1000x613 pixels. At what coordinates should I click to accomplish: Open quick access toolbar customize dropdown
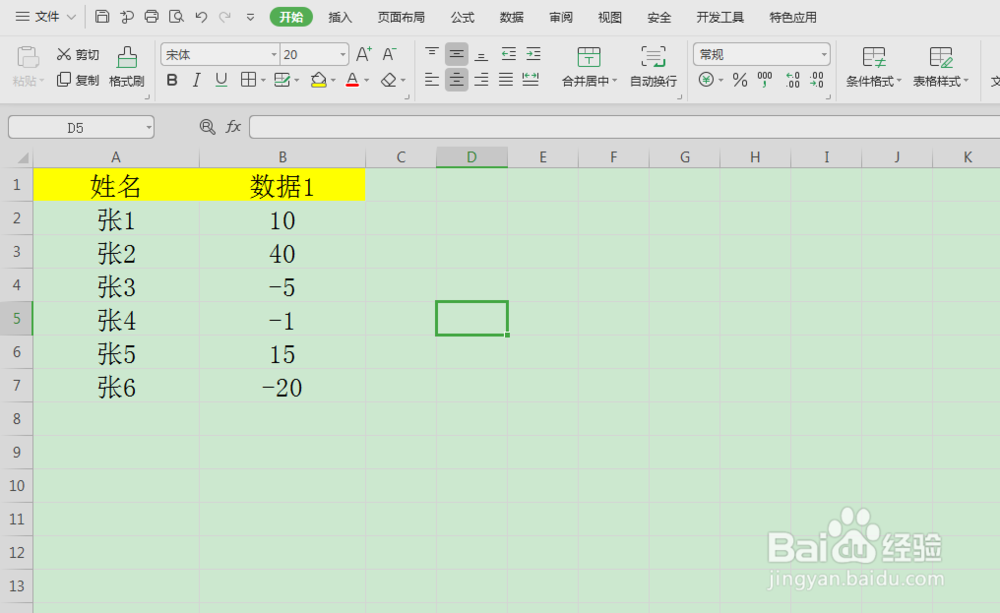[251, 17]
